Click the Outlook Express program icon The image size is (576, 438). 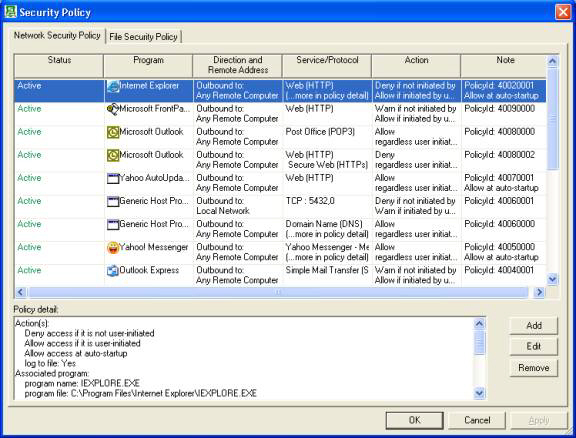pyautogui.click(x=113, y=271)
